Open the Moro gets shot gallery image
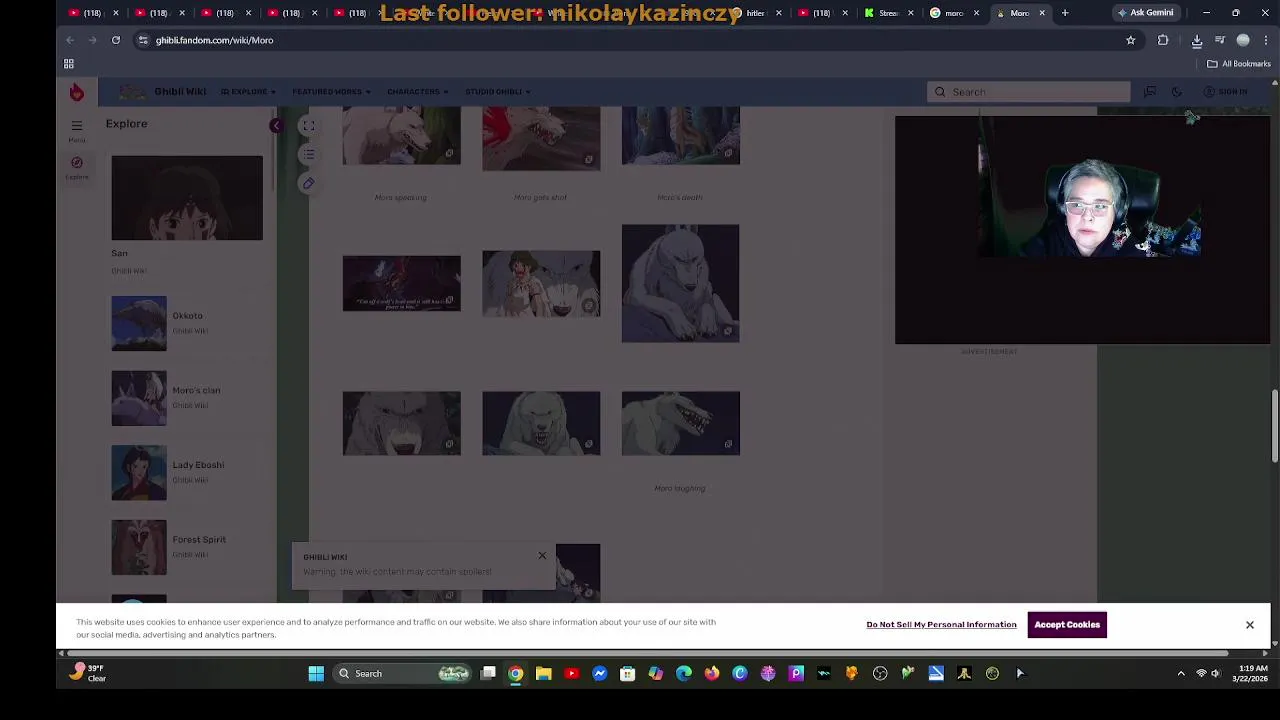Viewport: 1280px width, 720px height. (x=541, y=138)
